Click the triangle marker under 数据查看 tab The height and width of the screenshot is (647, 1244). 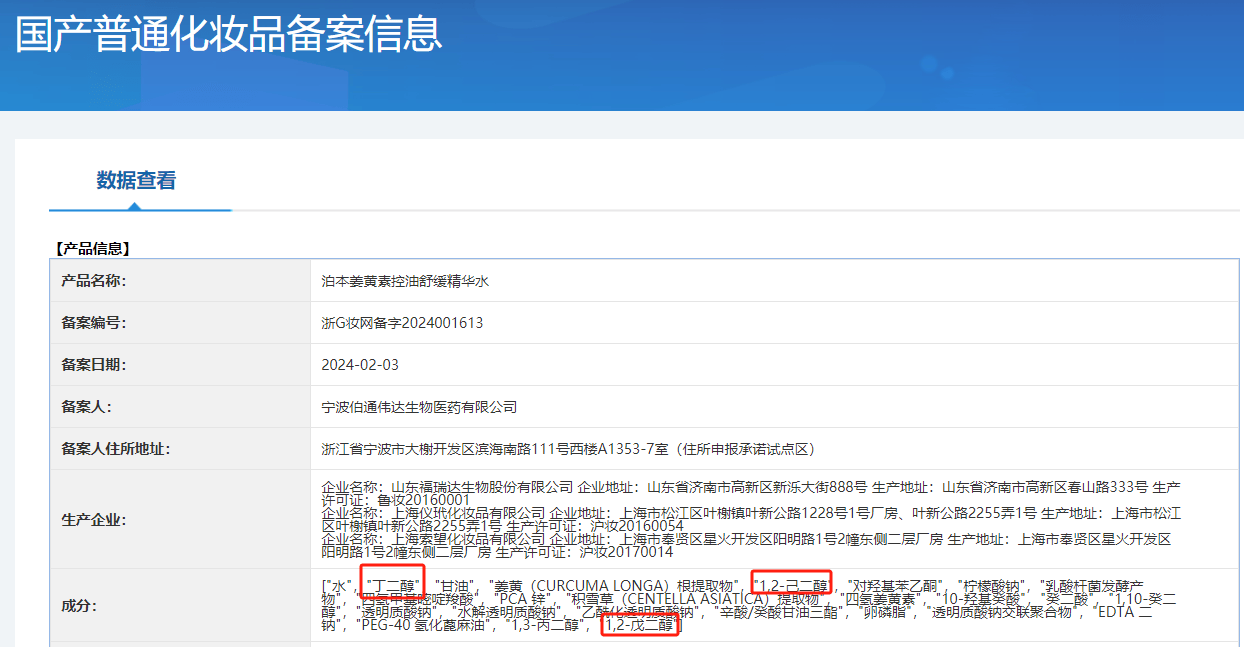click(134, 206)
